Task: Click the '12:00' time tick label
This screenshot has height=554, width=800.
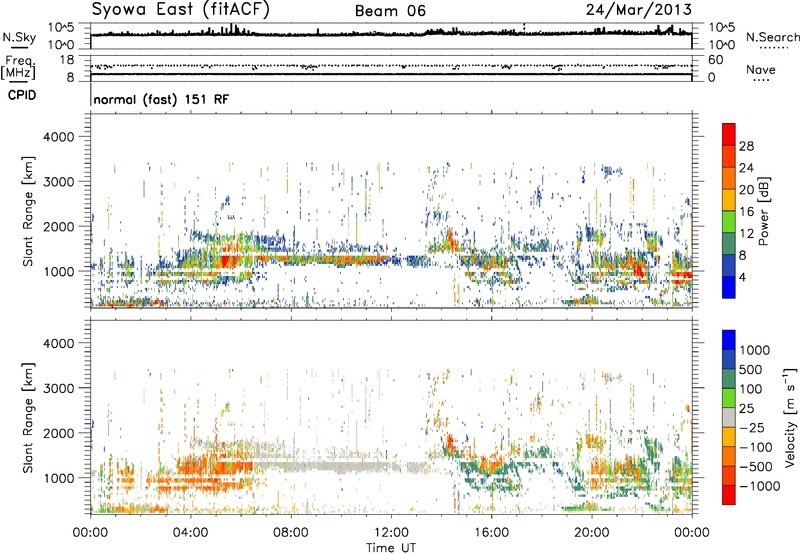Action: (x=391, y=533)
